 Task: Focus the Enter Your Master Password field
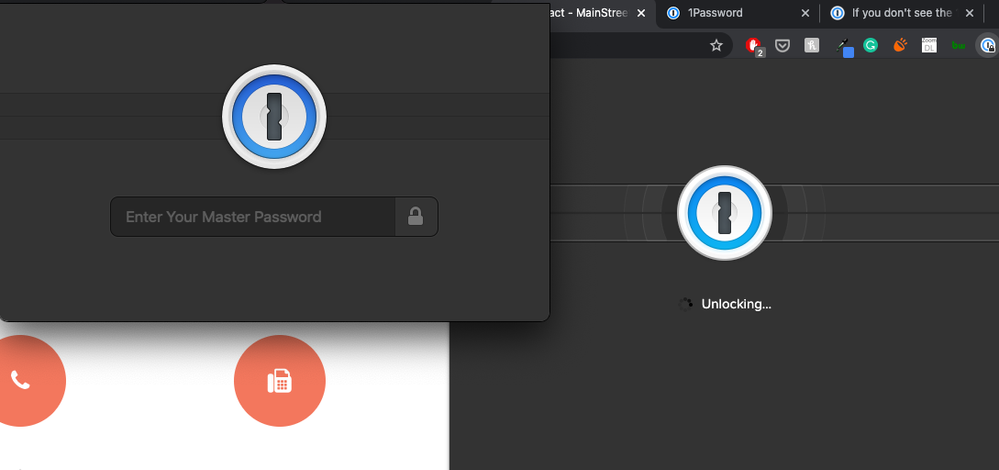click(x=254, y=216)
